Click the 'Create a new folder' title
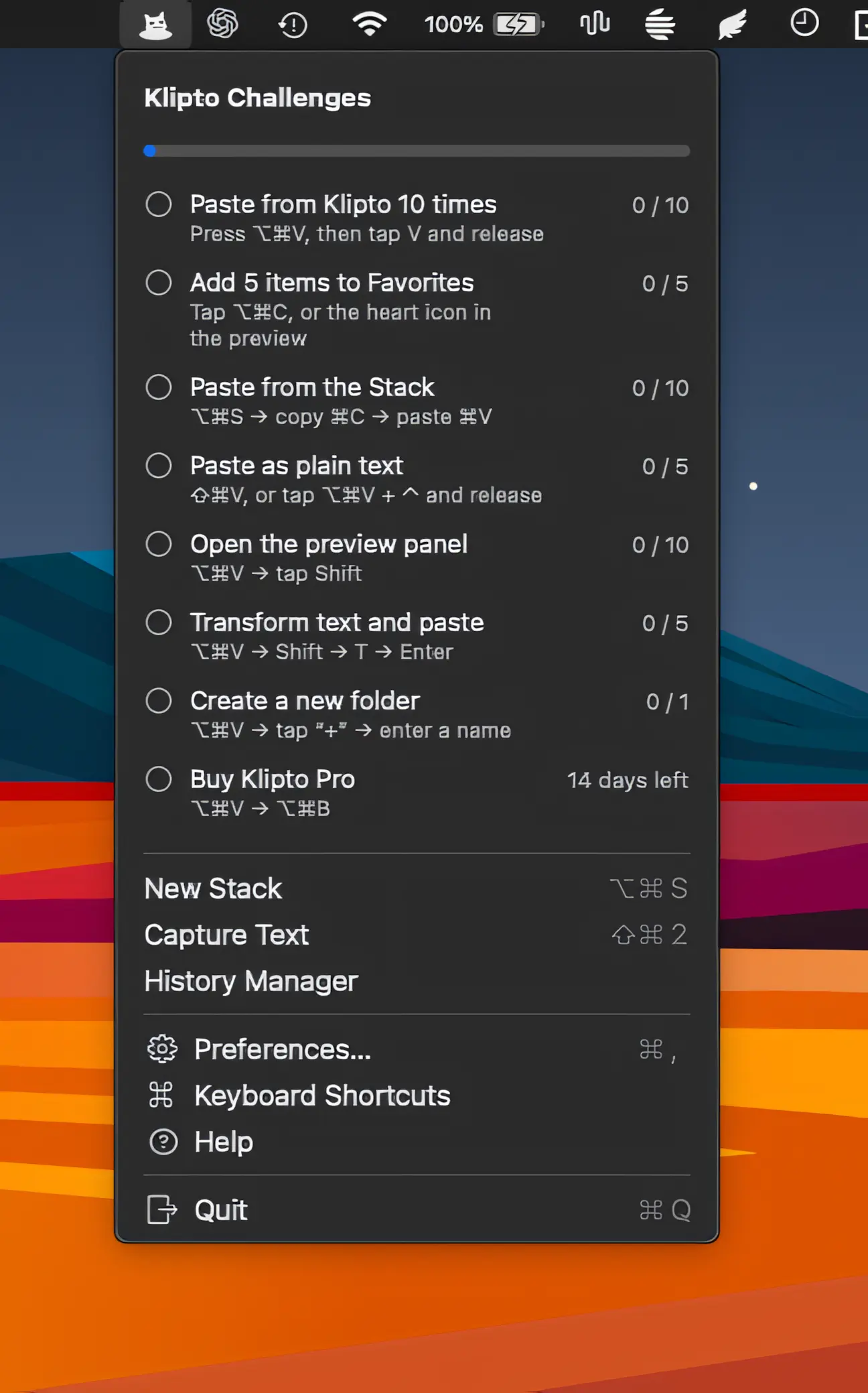 [x=305, y=701]
